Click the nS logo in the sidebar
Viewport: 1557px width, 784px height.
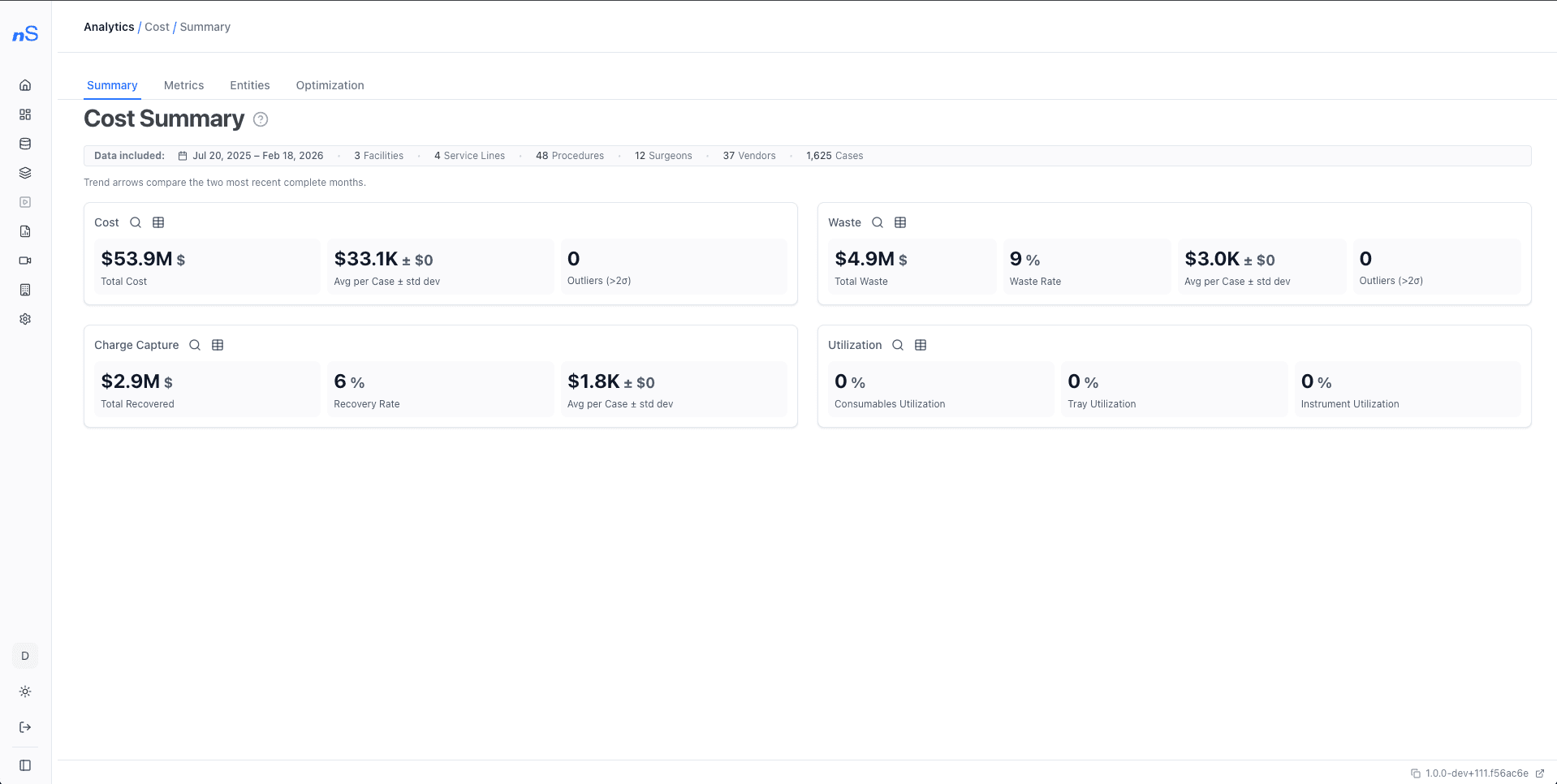click(25, 33)
